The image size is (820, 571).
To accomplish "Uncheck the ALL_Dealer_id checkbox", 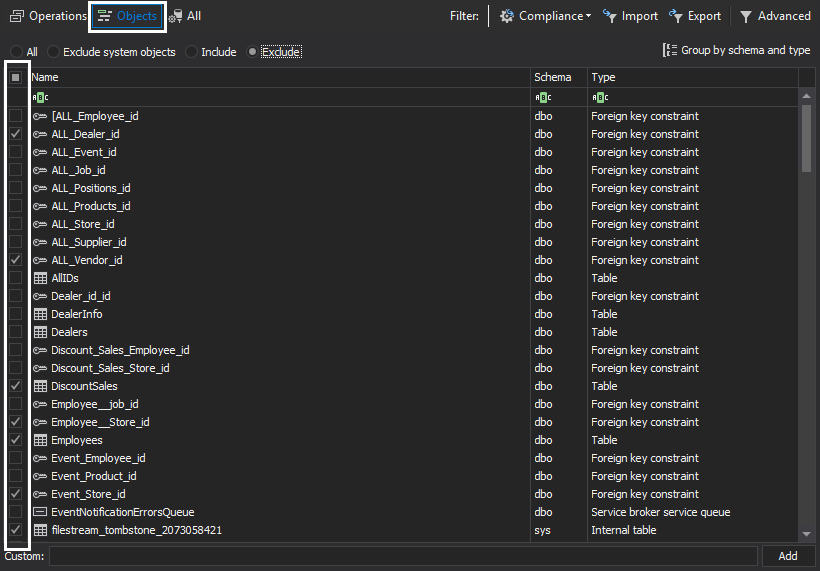I will click(16, 134).
